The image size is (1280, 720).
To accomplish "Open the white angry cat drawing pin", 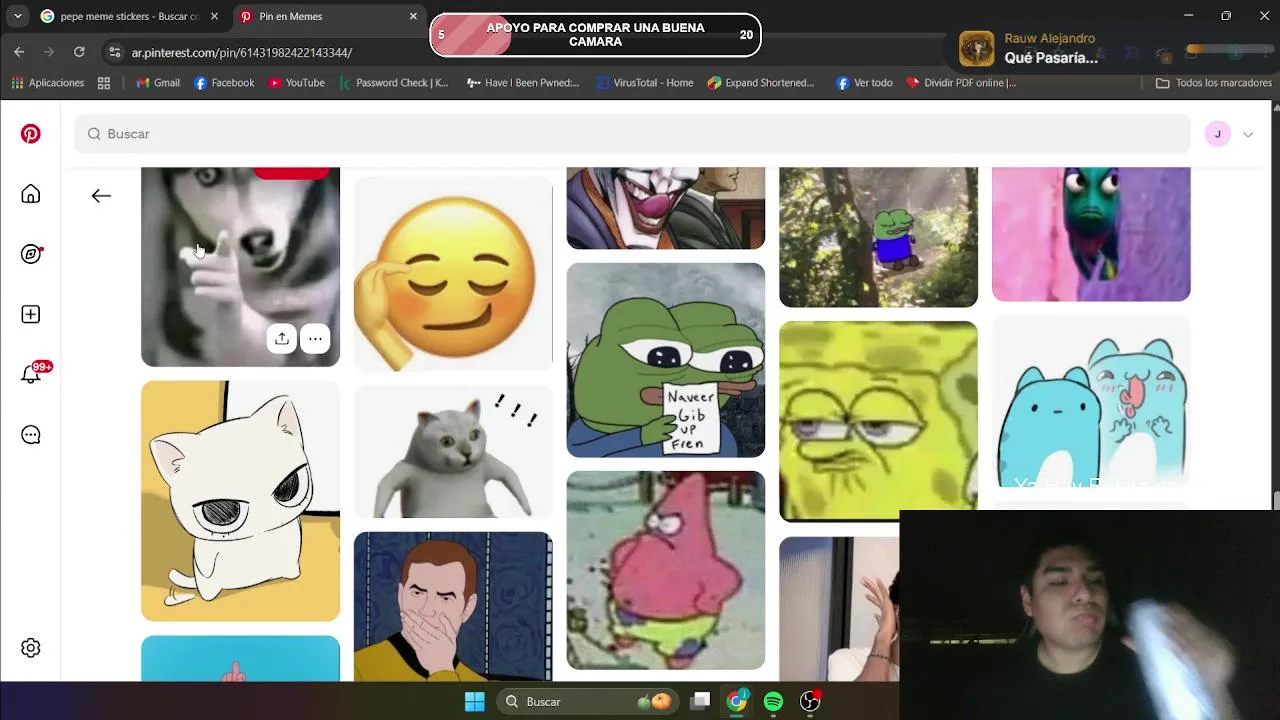I will click(x=240, y=501).
